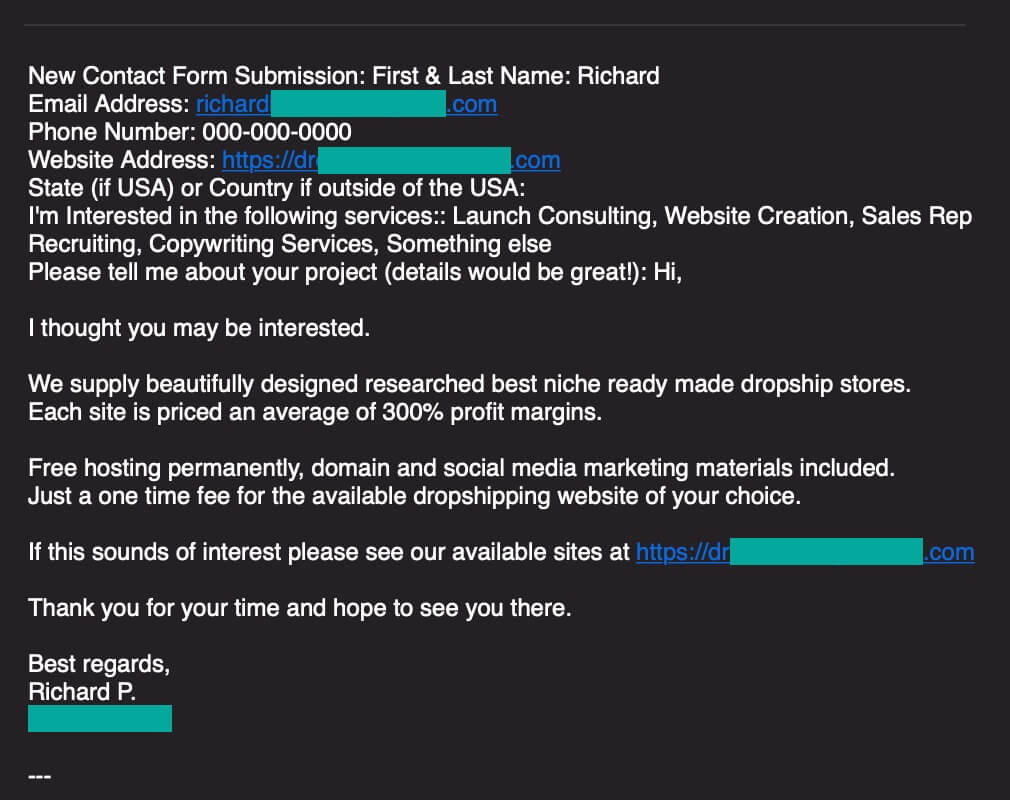Open the Website Address https://dr link

[391, 160]
